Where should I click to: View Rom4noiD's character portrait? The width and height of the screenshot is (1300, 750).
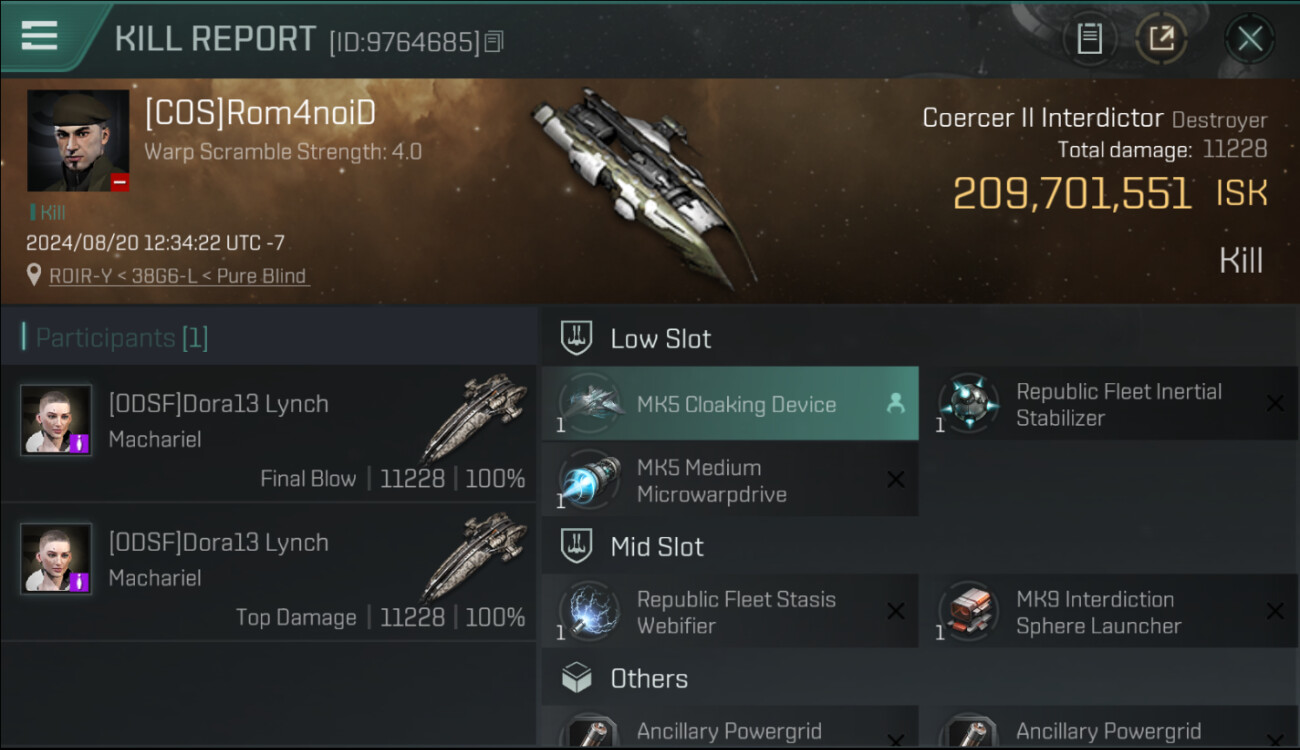tap(78, 140)
